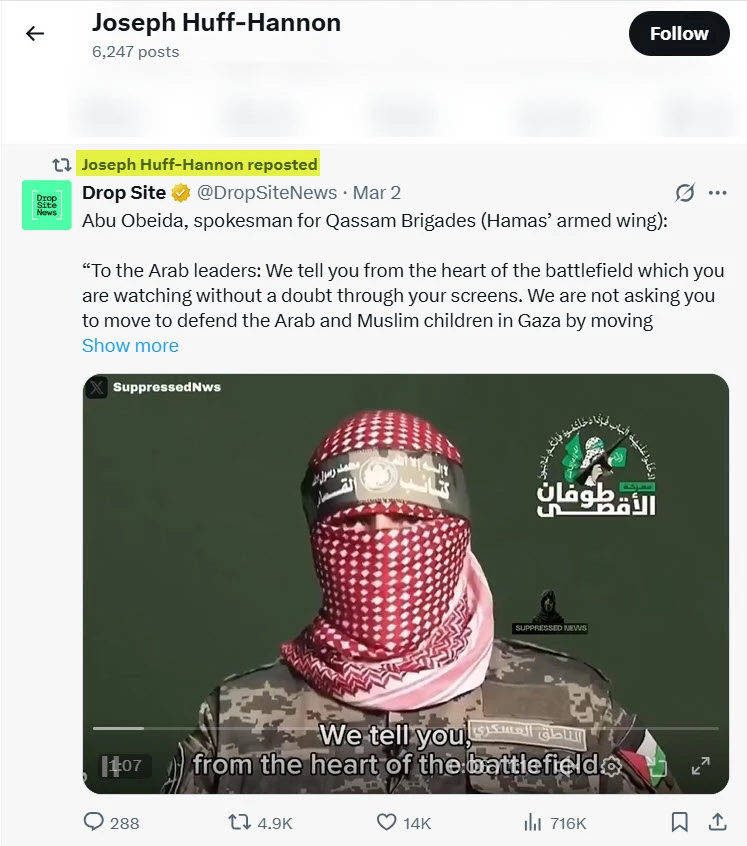
Task: Seek on the video progress bar
Action: 405,728
